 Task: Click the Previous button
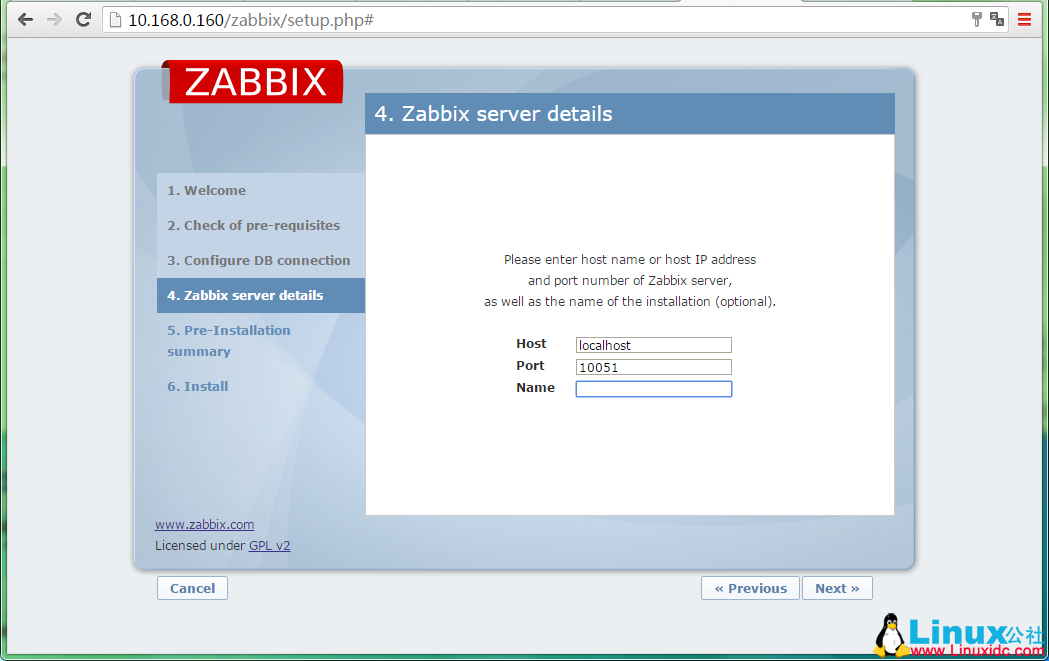click(x=750, y=588)
